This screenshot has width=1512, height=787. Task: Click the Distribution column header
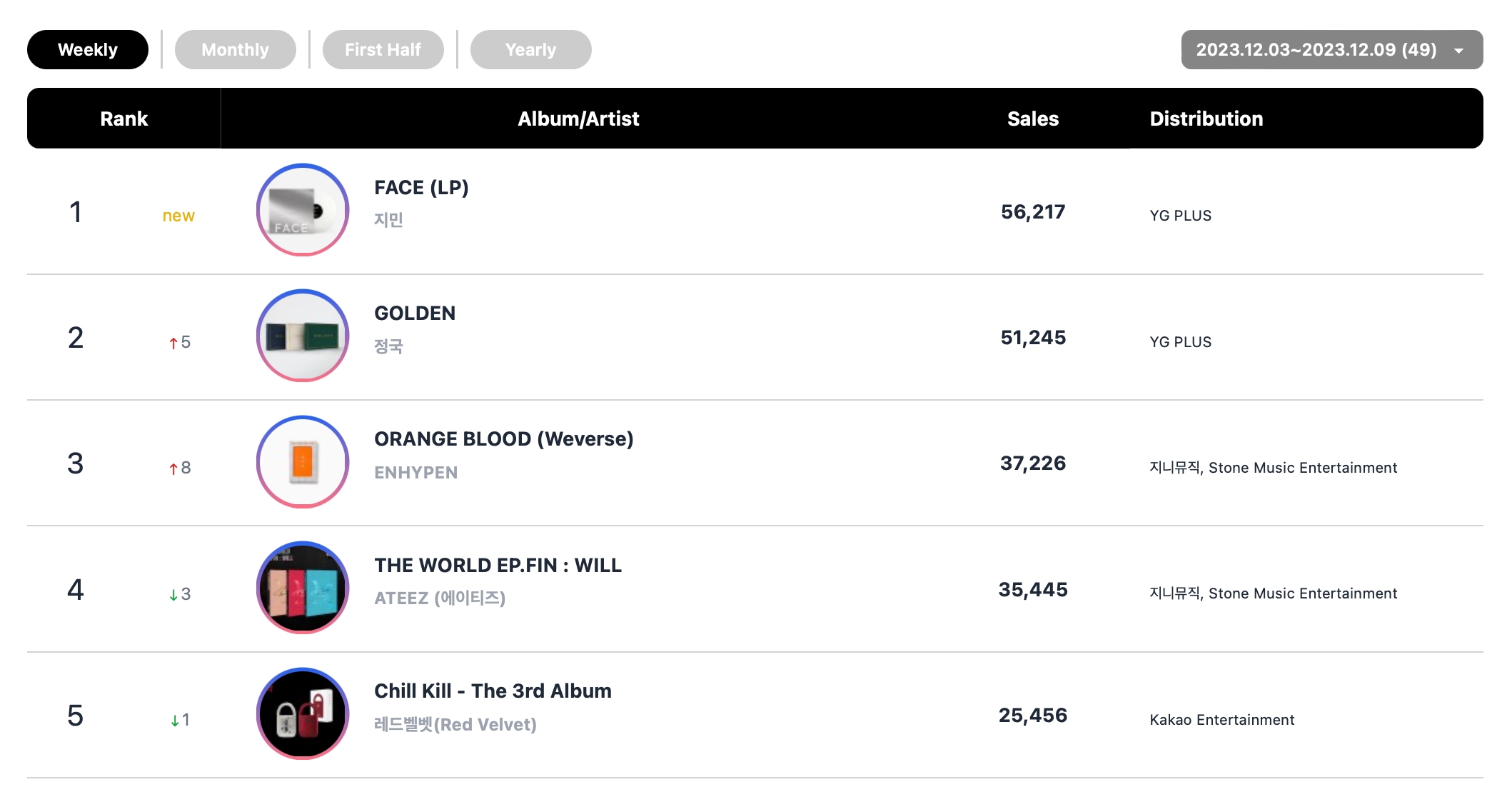pyautogui.click(x=1206, y=119)
